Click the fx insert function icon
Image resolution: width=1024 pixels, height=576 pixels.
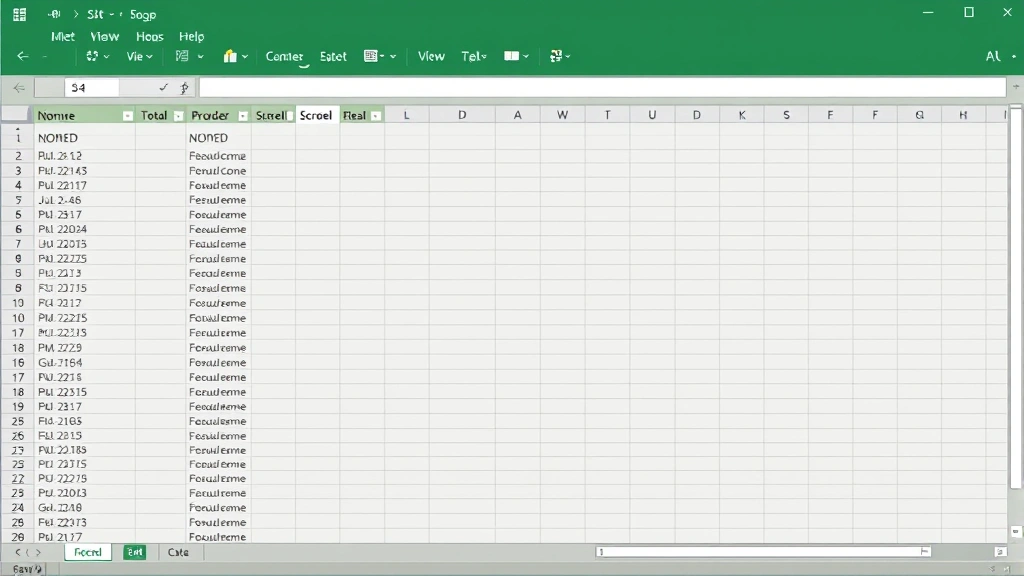[x=185, y=87]
